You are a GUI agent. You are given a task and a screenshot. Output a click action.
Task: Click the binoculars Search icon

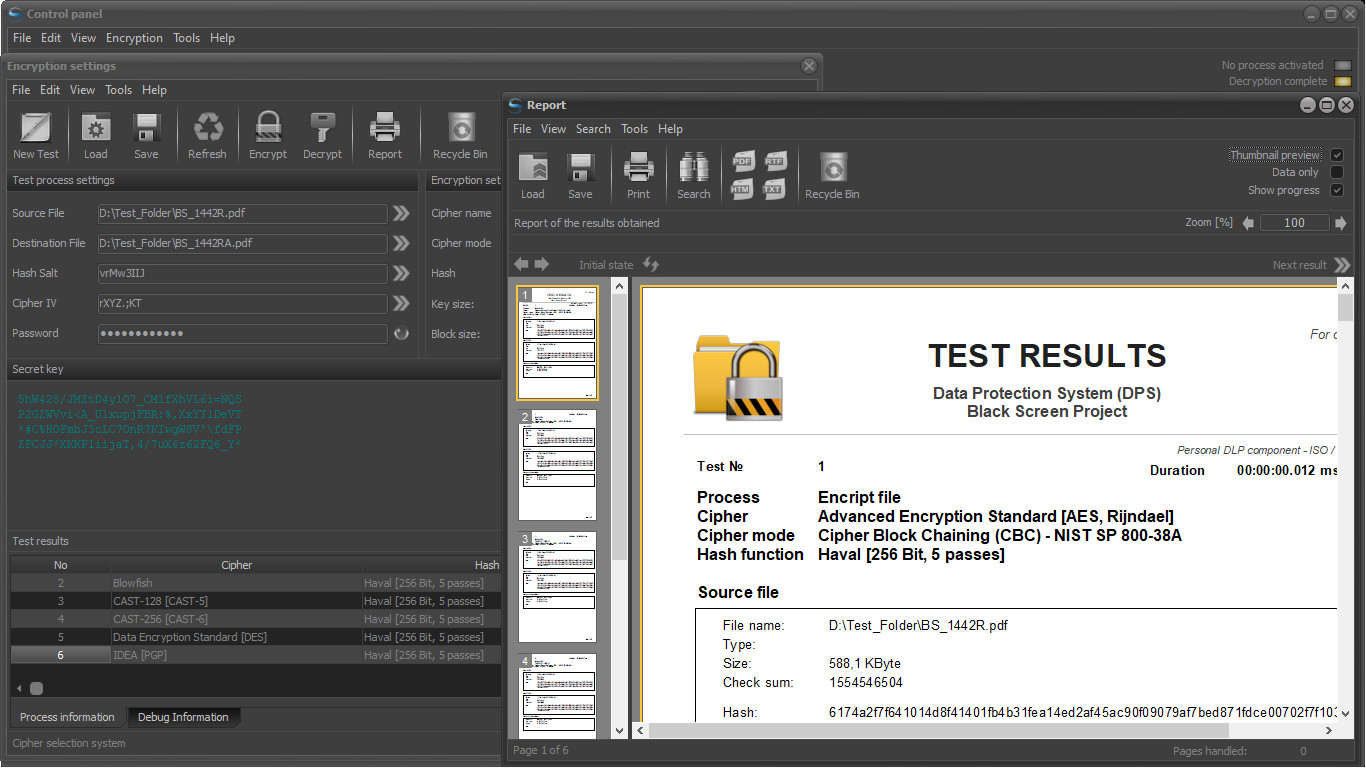[693, 167]
